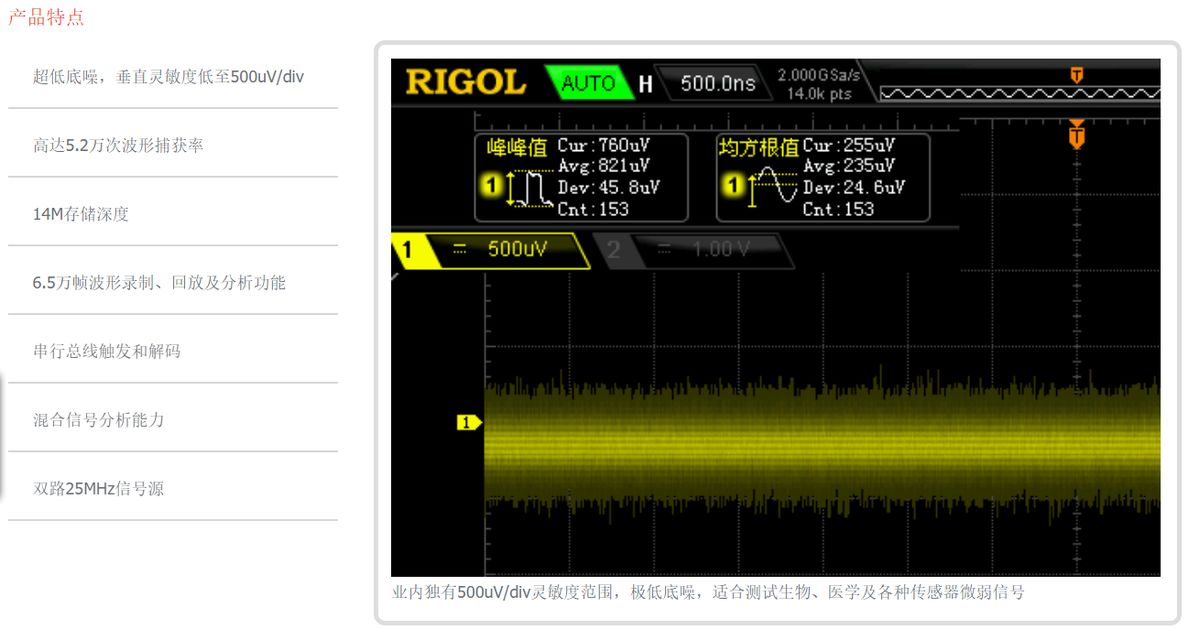1200x629 pixels.
Task: Click the RIGOL logo on the oscilloscope screen
Action: (x=465, y=82)
